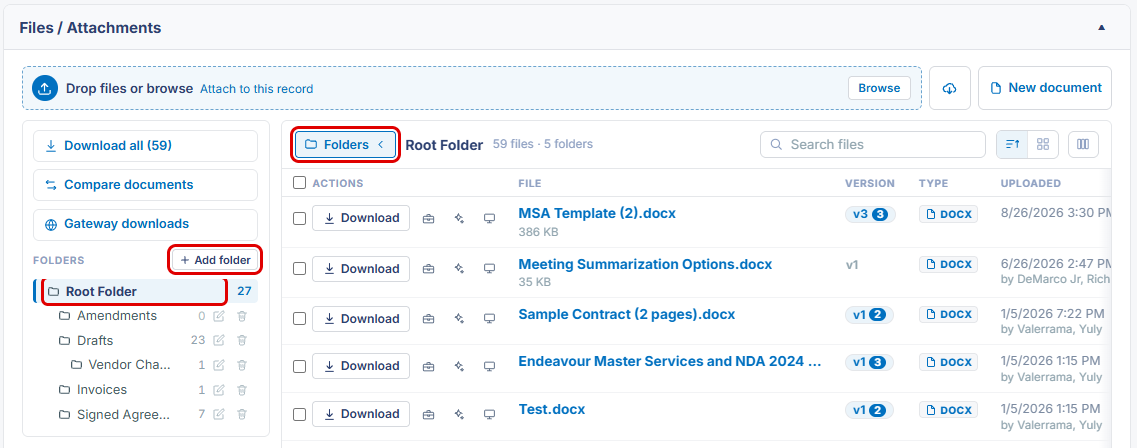Screen dimensions: 1137x448
Task: Click sparkle AI icon for Endeavour Master Services row
Action: [x=459, y=366]
